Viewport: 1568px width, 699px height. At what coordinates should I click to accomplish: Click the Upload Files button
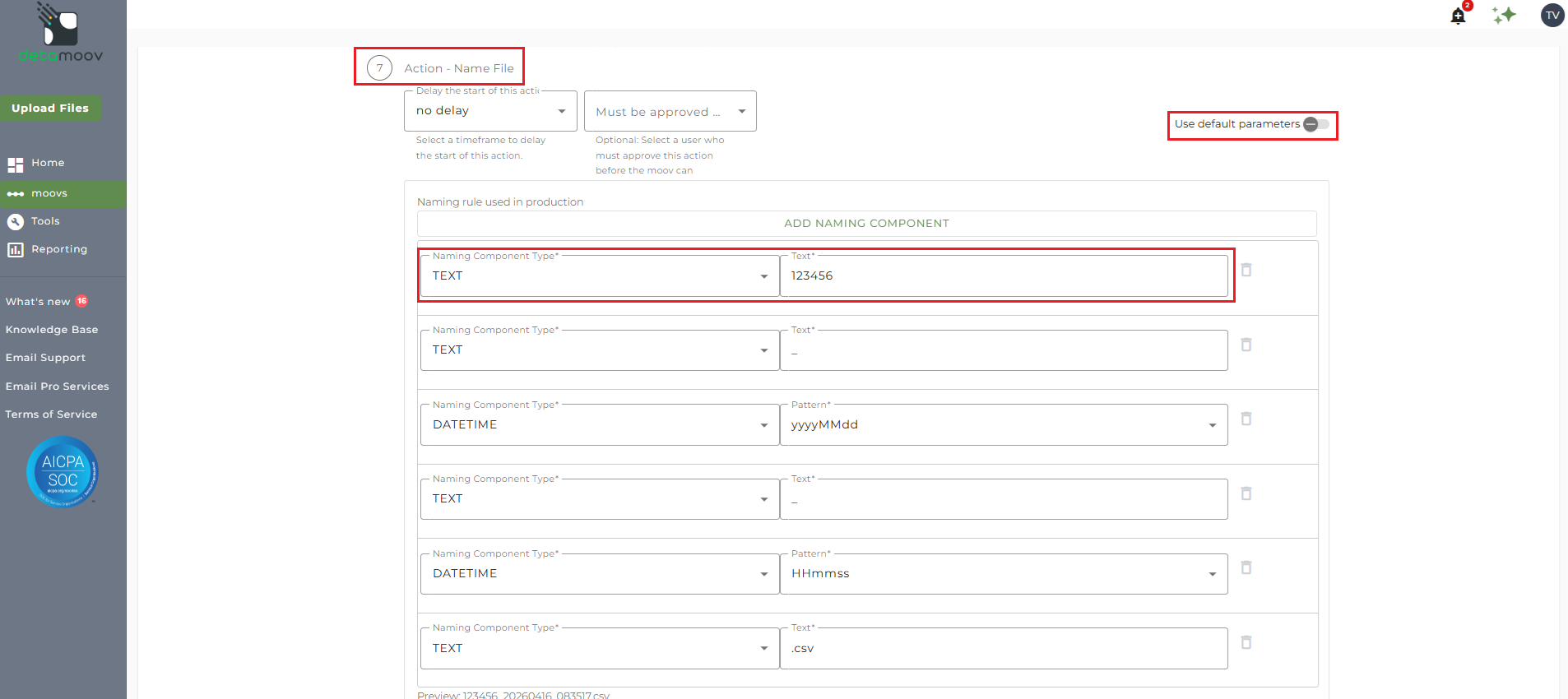click(x=50, y=108)
